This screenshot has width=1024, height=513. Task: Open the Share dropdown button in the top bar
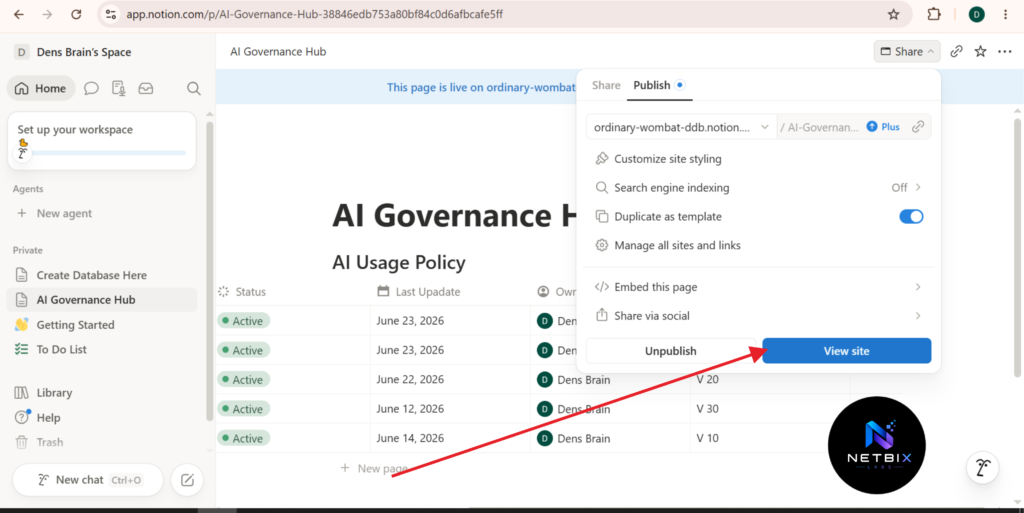click(x=907, y=52)
